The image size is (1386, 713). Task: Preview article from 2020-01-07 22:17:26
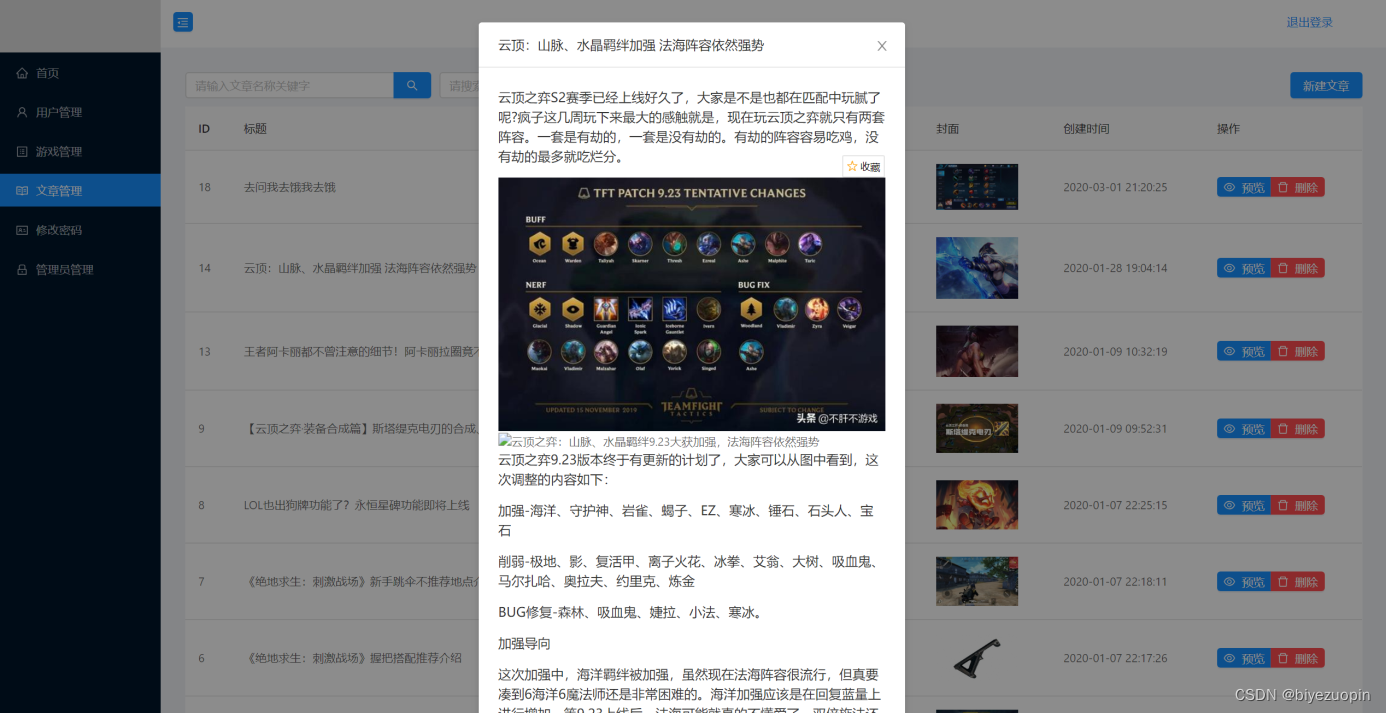pos(1243,658)
